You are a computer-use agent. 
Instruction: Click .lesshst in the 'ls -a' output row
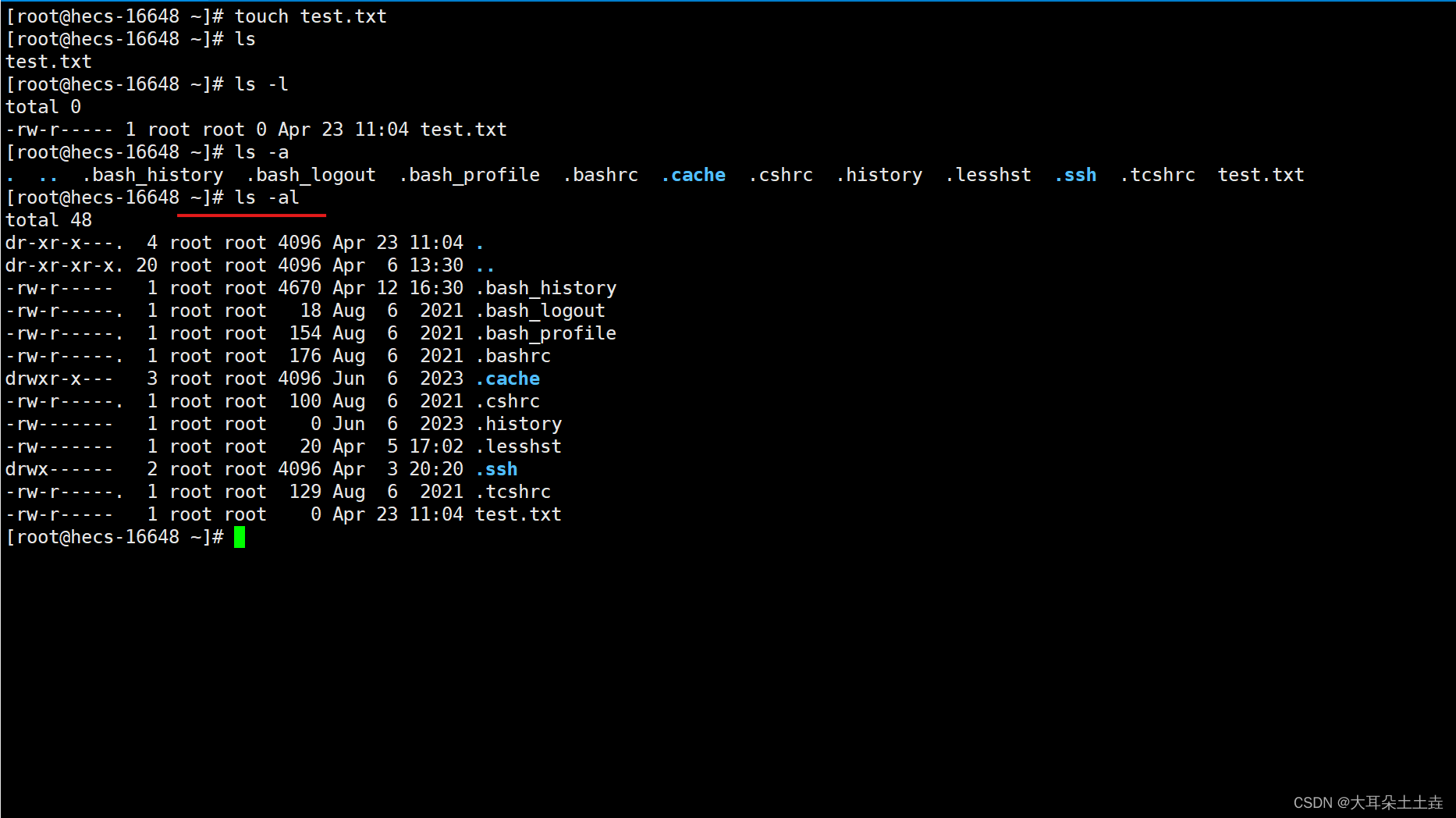(x=989, y=175)
